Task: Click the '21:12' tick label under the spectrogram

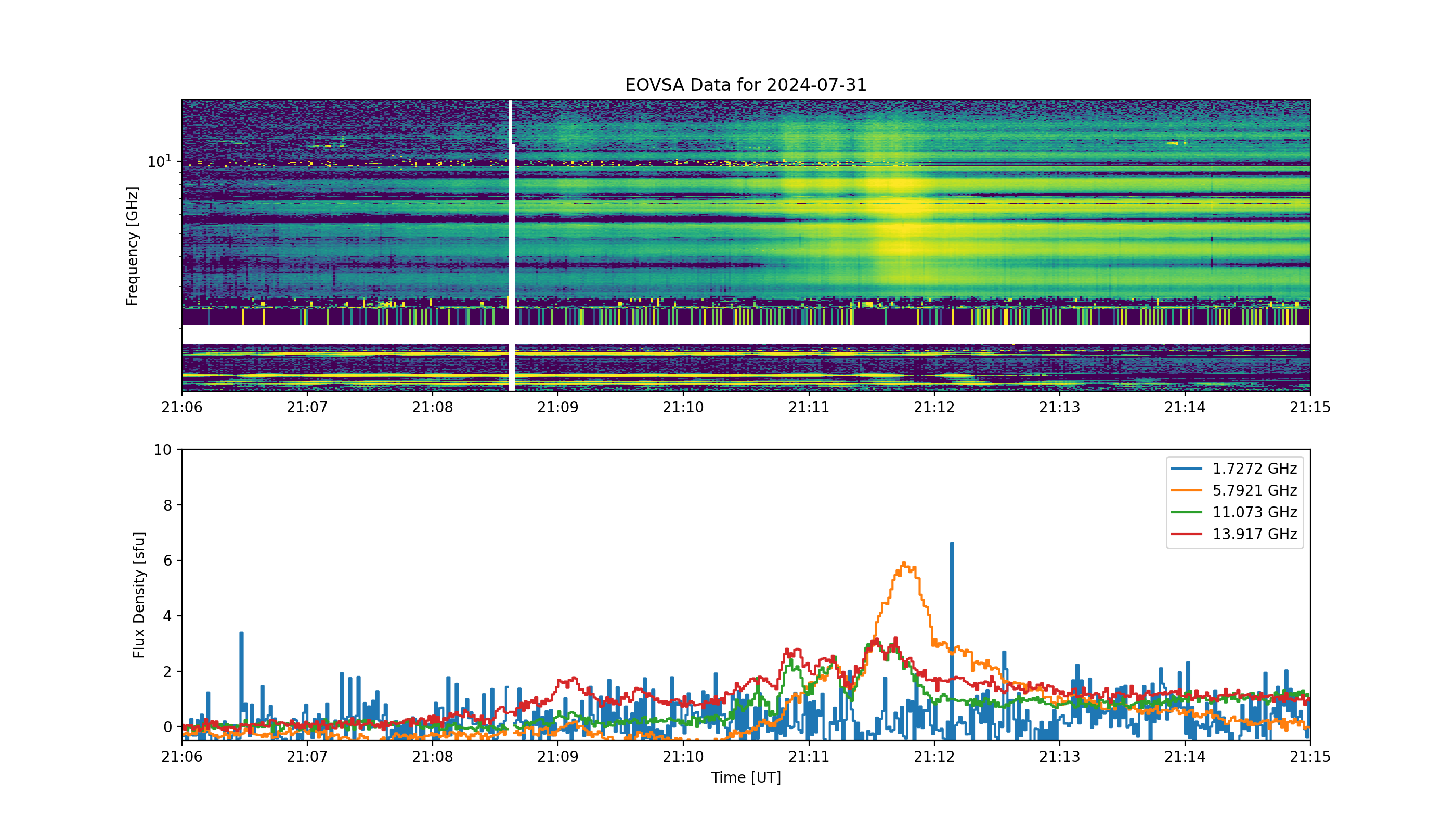Action: (934, 407)
